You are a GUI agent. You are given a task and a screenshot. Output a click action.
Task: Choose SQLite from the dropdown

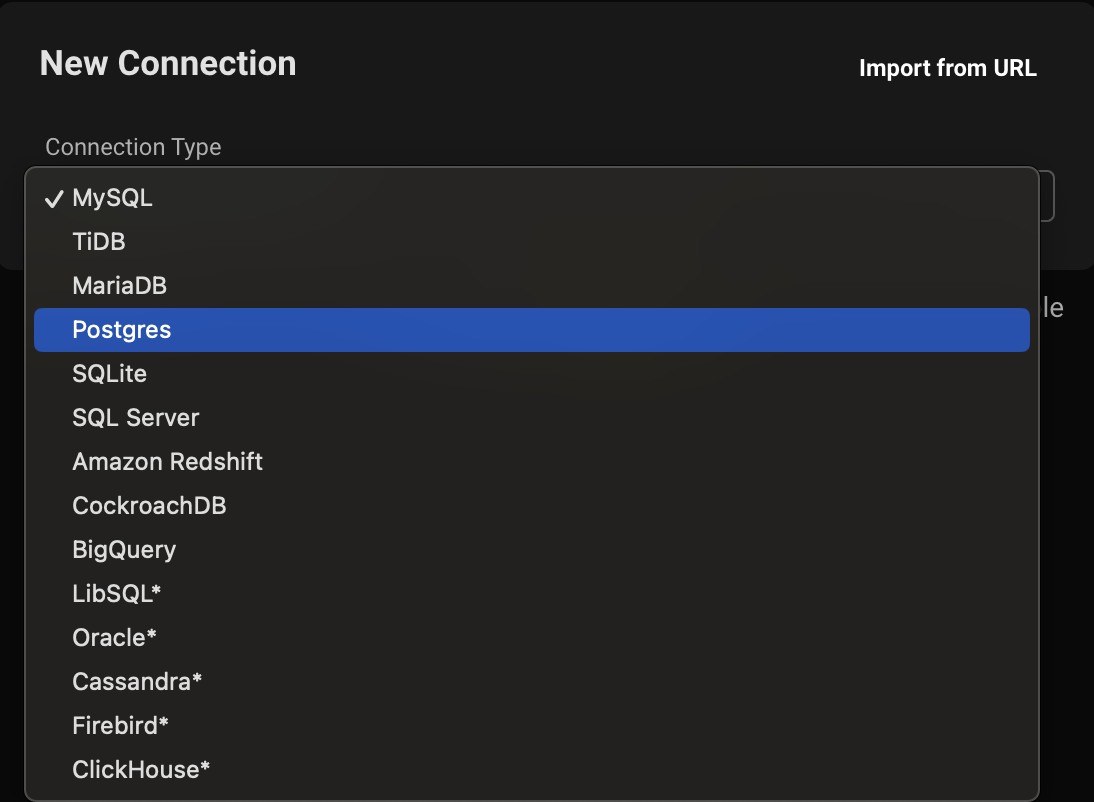109,373
